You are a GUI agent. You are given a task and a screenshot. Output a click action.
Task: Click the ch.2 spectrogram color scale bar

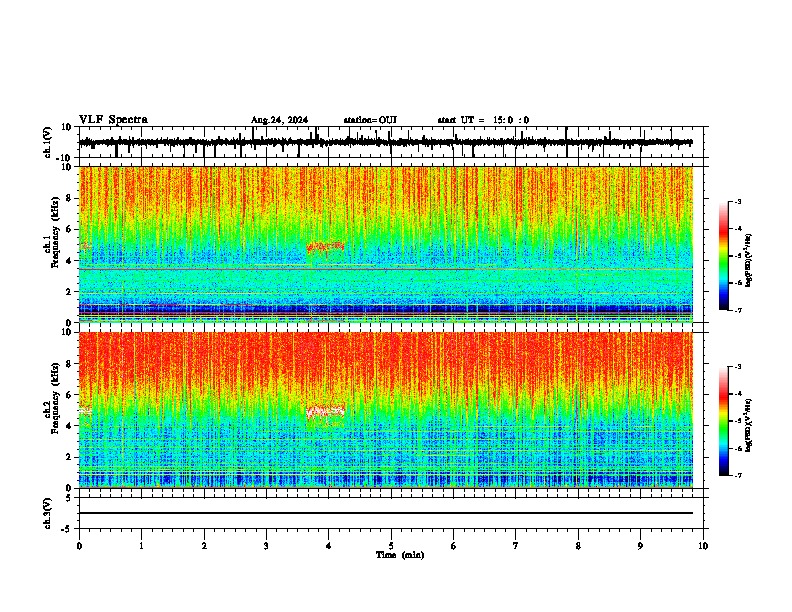tap(724, 421)
